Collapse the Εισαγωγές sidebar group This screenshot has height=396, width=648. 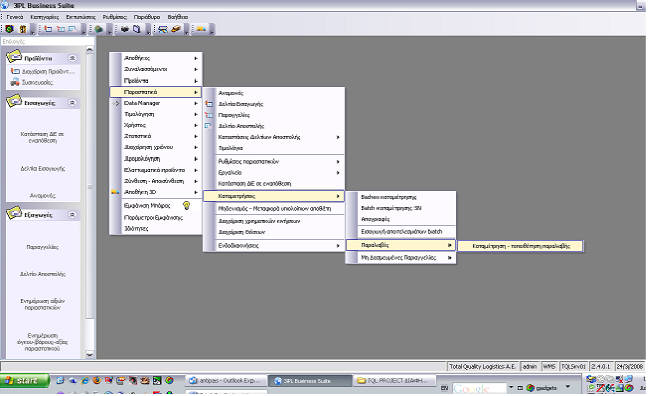72,103
